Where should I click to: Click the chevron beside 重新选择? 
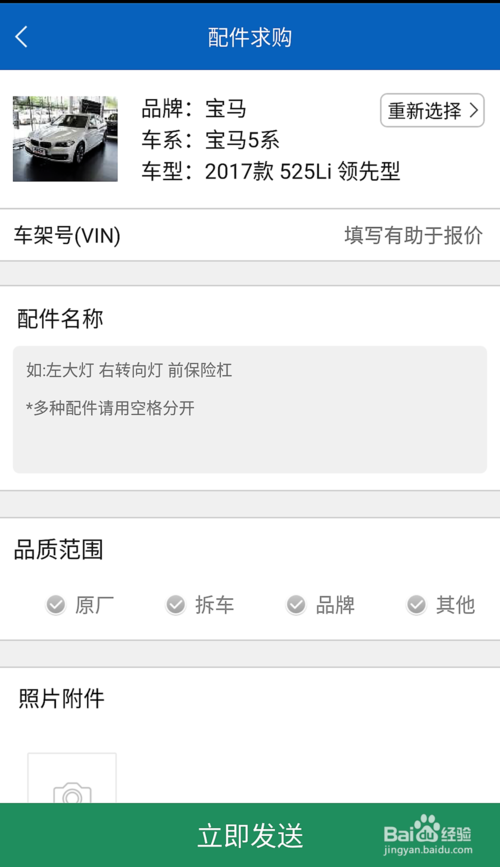(474, 110)
